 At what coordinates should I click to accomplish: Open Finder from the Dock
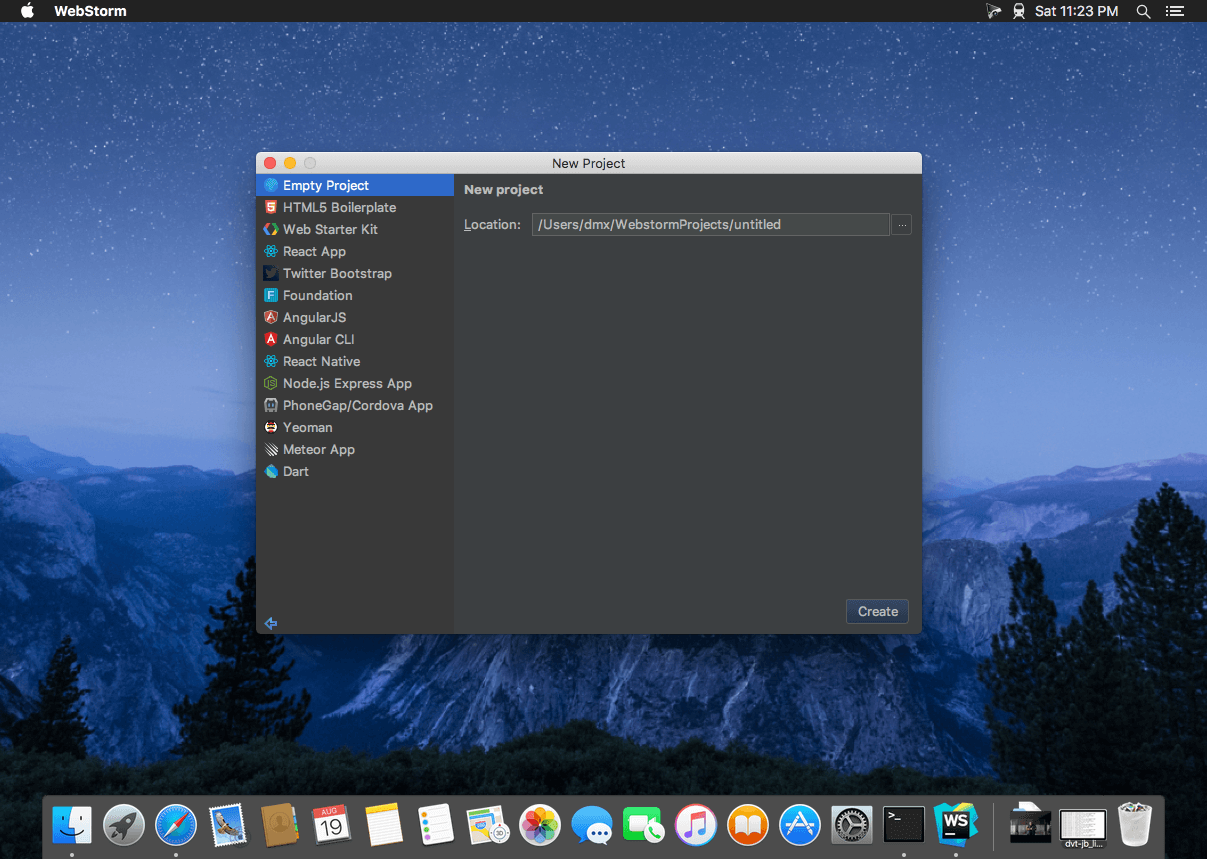[72, 824]
